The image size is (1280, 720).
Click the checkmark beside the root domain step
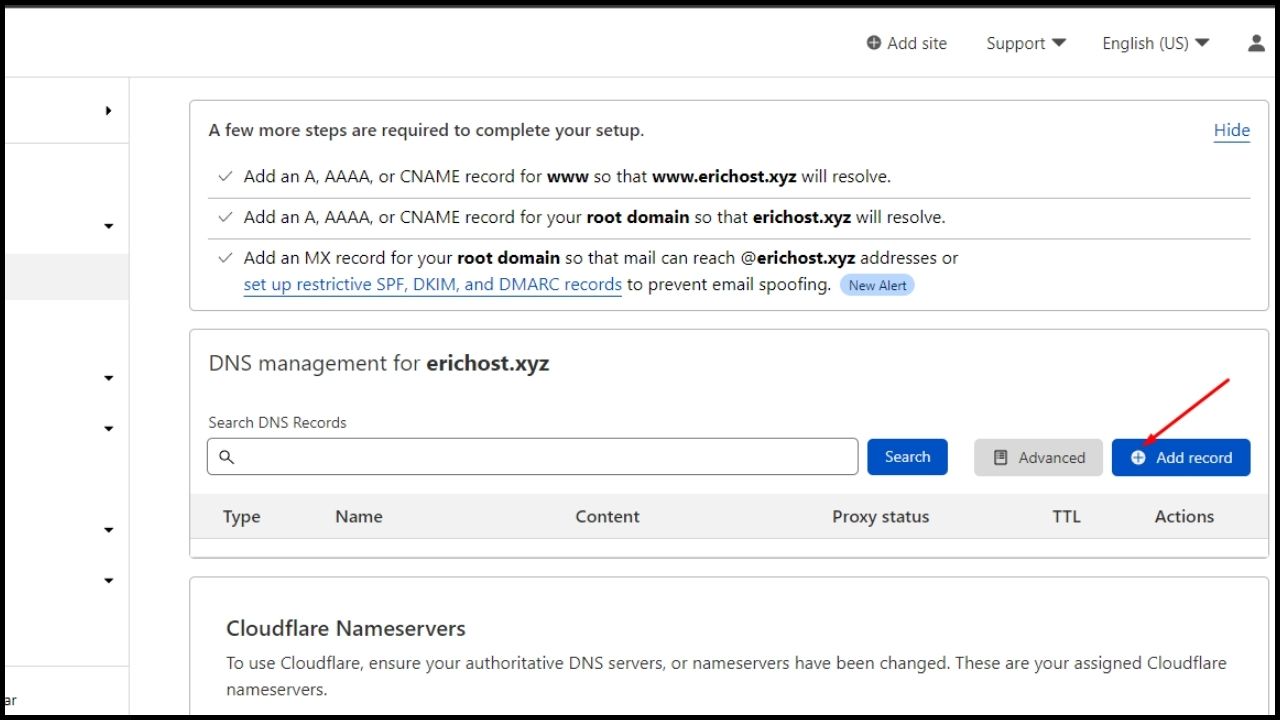point(224,217)
